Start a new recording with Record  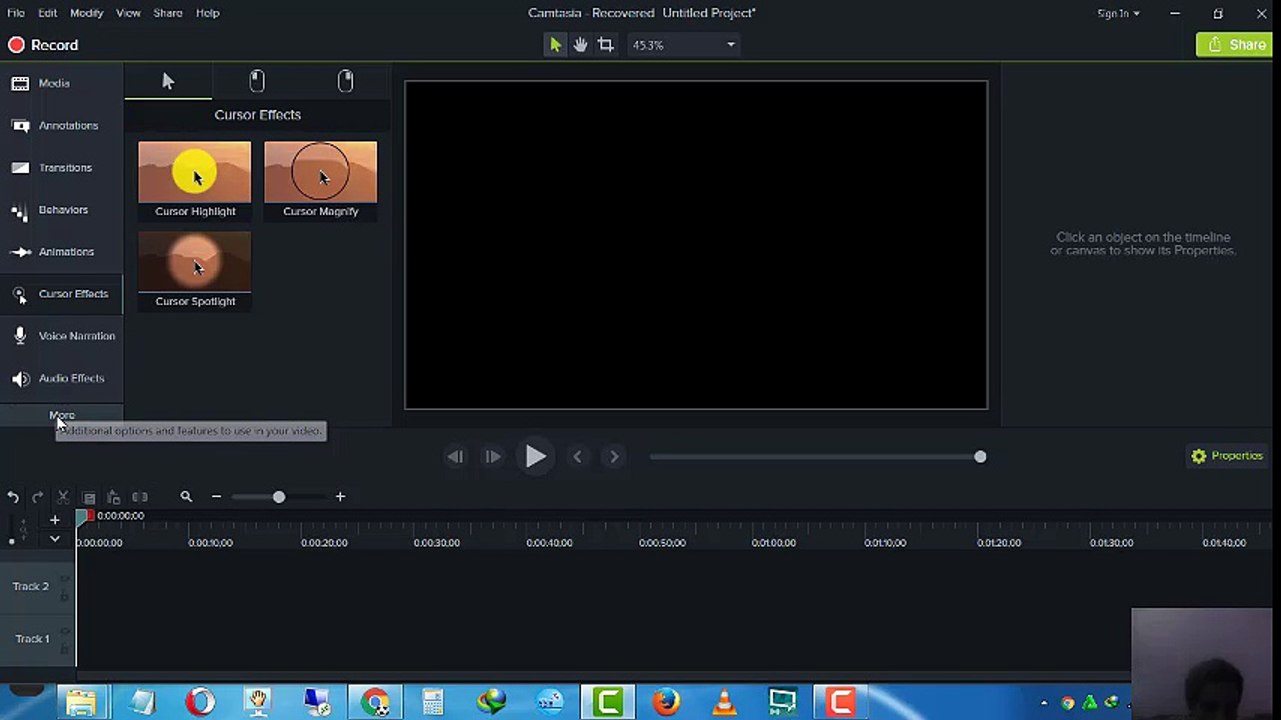click(x=43, y=45)
